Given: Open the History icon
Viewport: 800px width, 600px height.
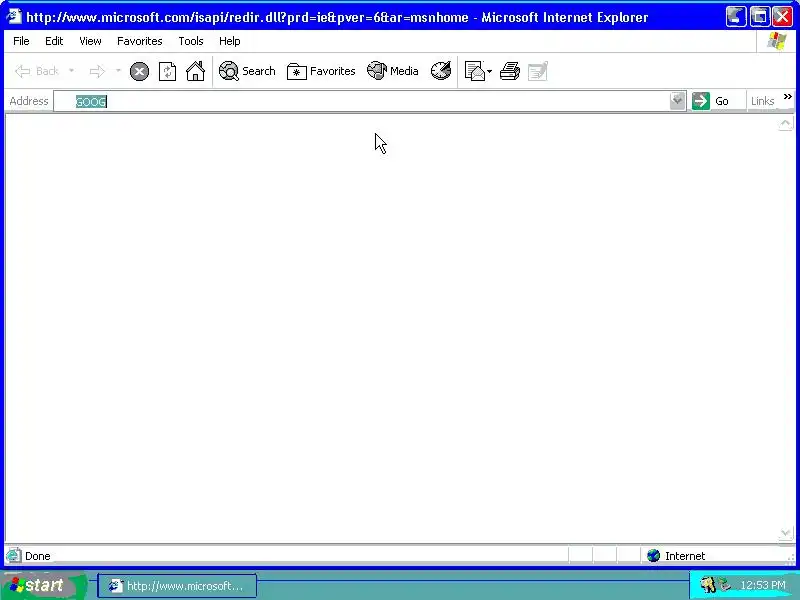Looking at the screenshot, I should (x=441, y=71).
